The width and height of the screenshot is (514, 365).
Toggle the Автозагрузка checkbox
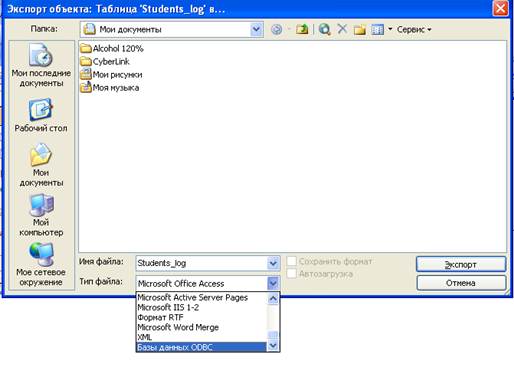291,274
